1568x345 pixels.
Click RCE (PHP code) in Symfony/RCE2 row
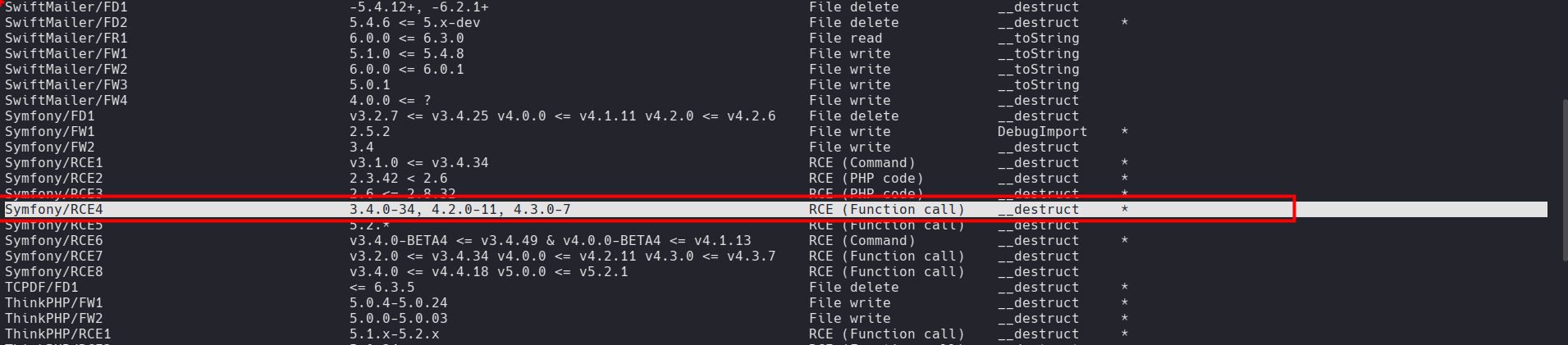click(x=866, y=179)
